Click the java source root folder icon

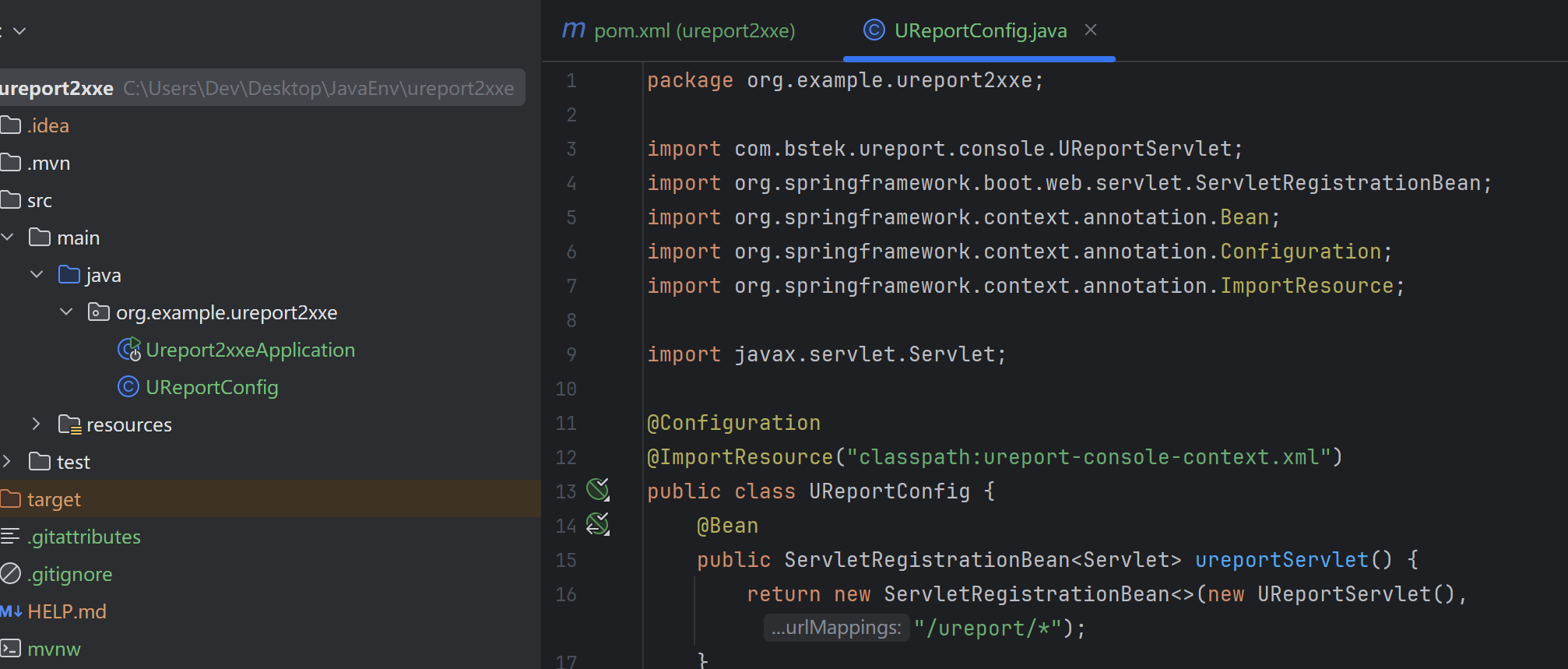coord(69,274)
